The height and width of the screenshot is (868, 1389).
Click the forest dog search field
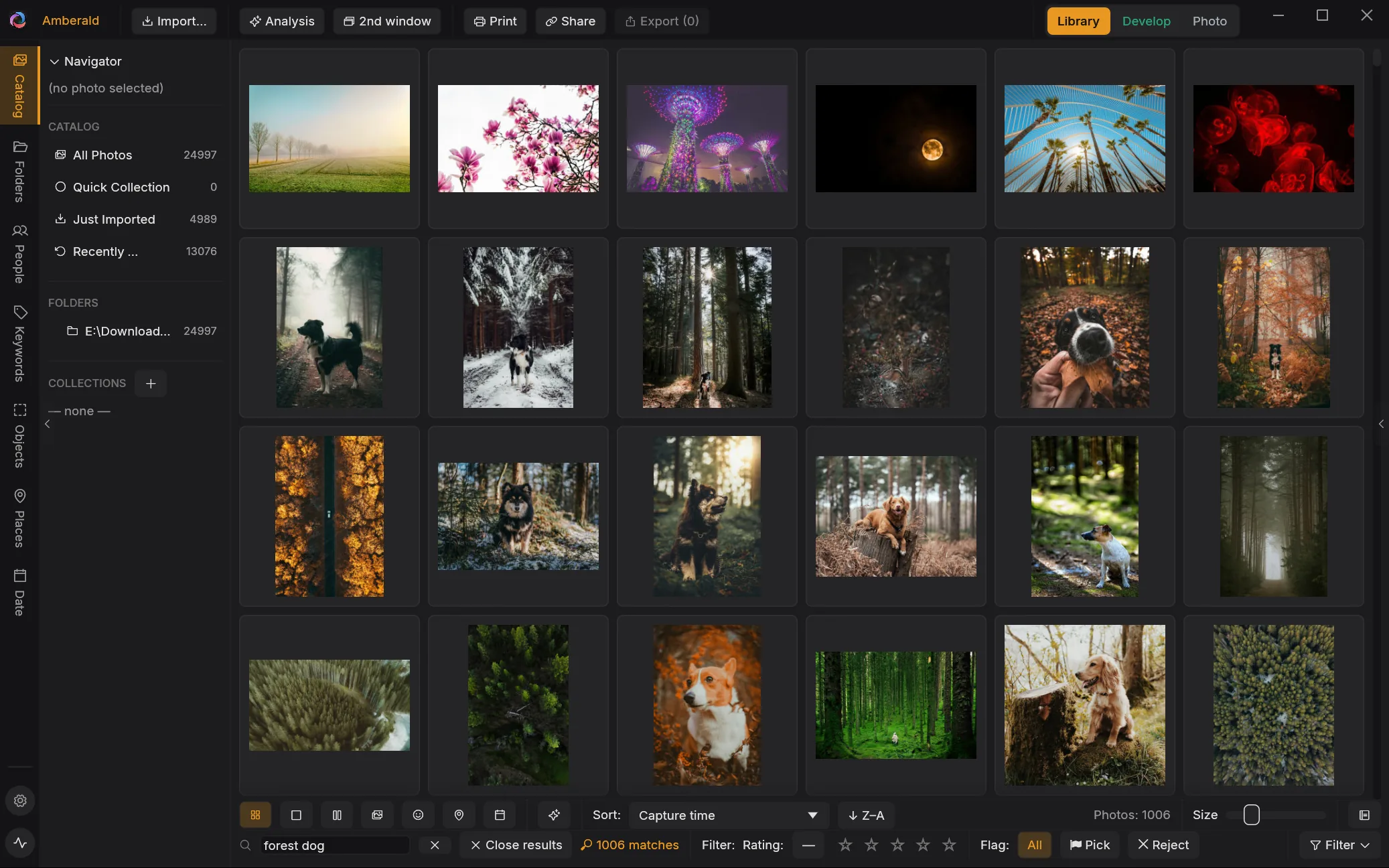click(335, 845)
